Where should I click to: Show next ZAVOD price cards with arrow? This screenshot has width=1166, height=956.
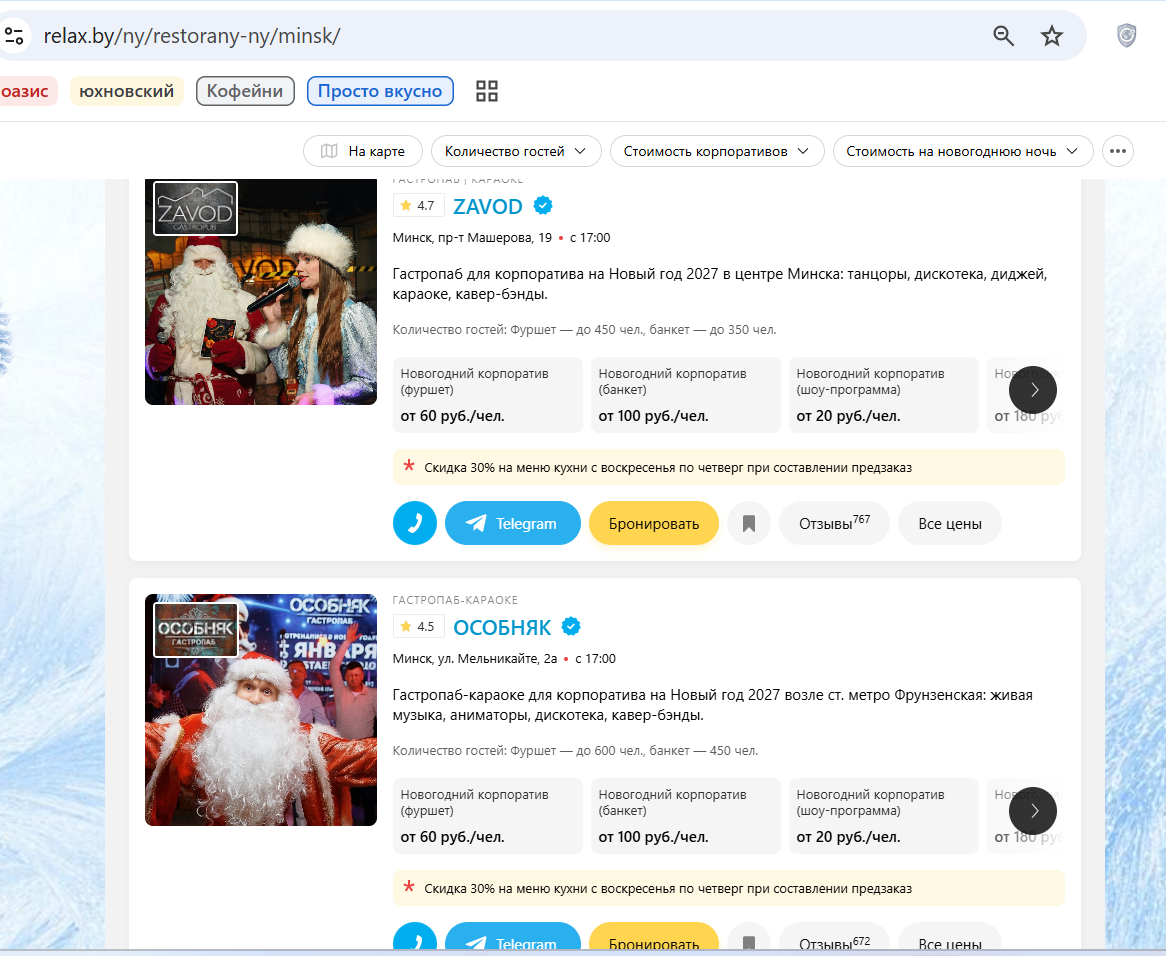[x=1033, y=390]
